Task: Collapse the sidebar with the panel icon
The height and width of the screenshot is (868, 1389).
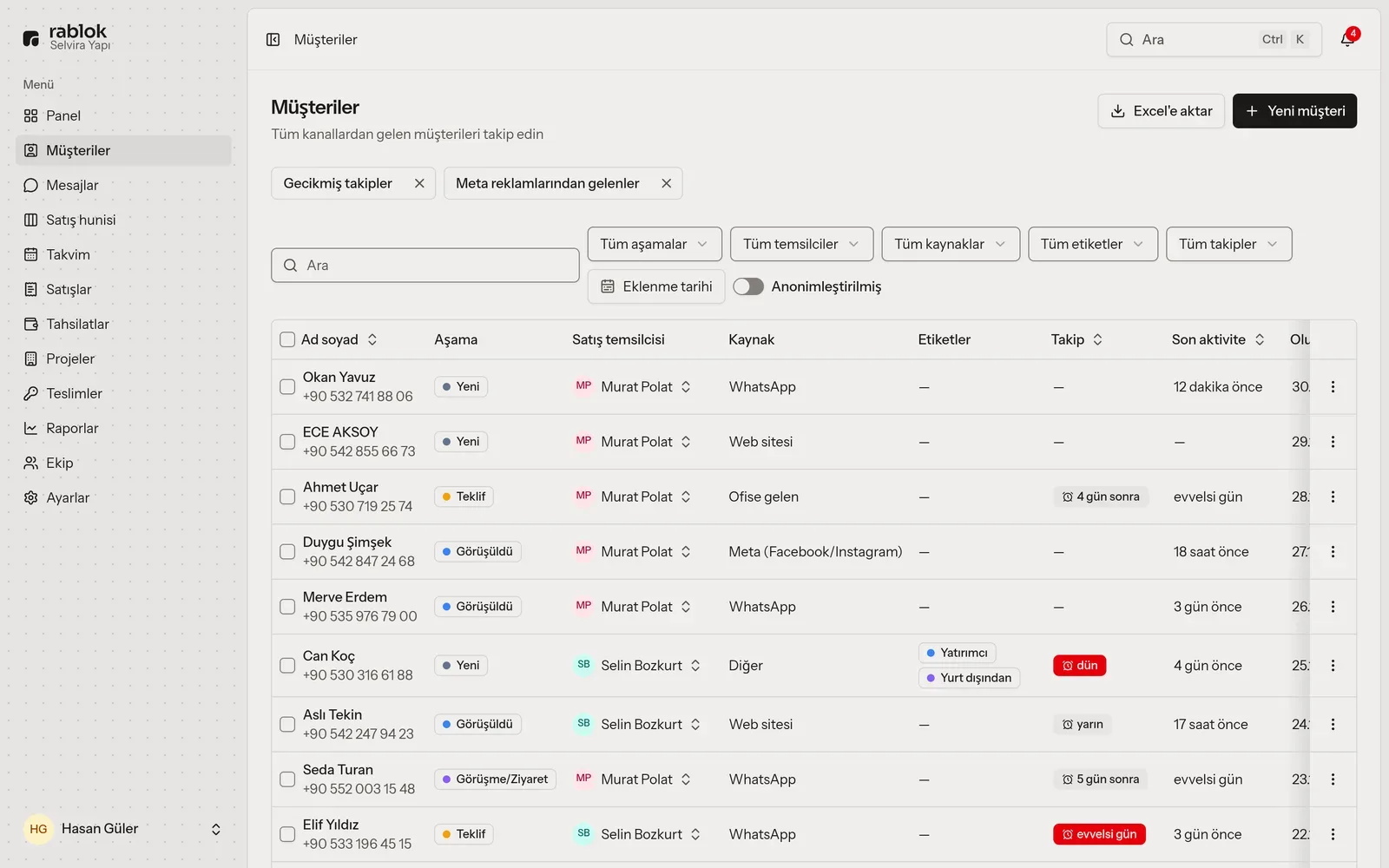Action: pos(273,40)
